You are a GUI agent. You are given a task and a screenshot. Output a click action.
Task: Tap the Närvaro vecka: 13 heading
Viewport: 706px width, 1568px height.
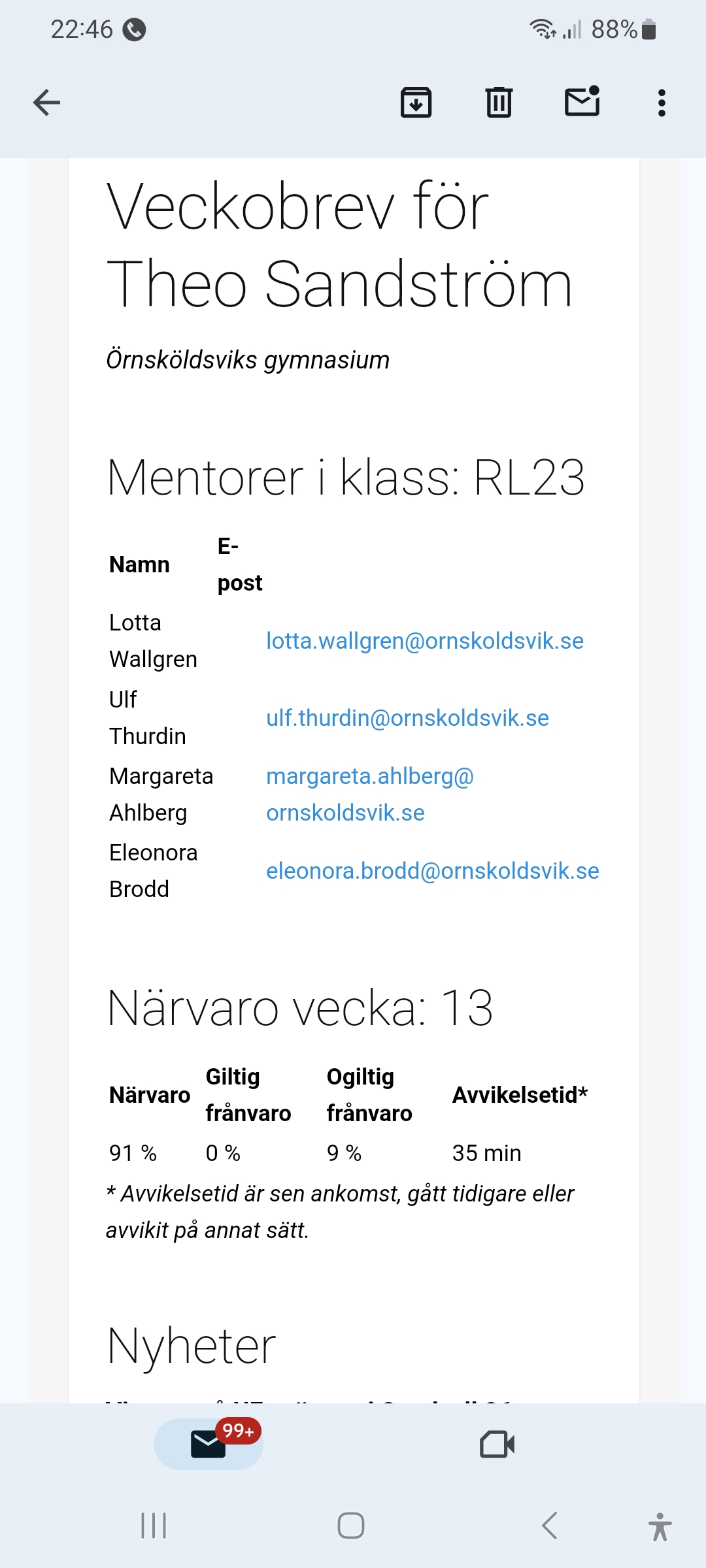(299, 1008)
